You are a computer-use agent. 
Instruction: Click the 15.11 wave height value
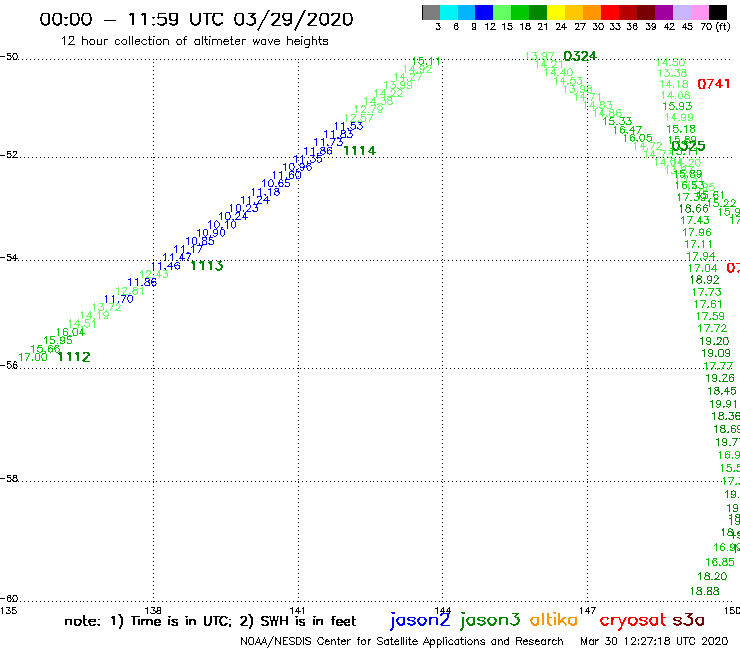coord(426,61)
